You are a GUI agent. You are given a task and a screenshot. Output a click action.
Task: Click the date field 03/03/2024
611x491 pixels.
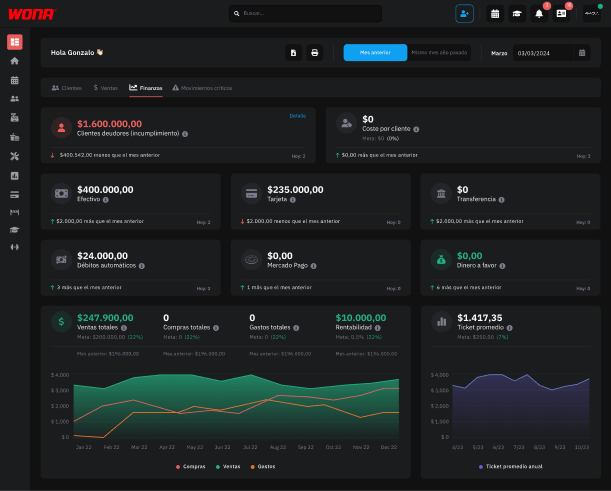click(543, 53)
